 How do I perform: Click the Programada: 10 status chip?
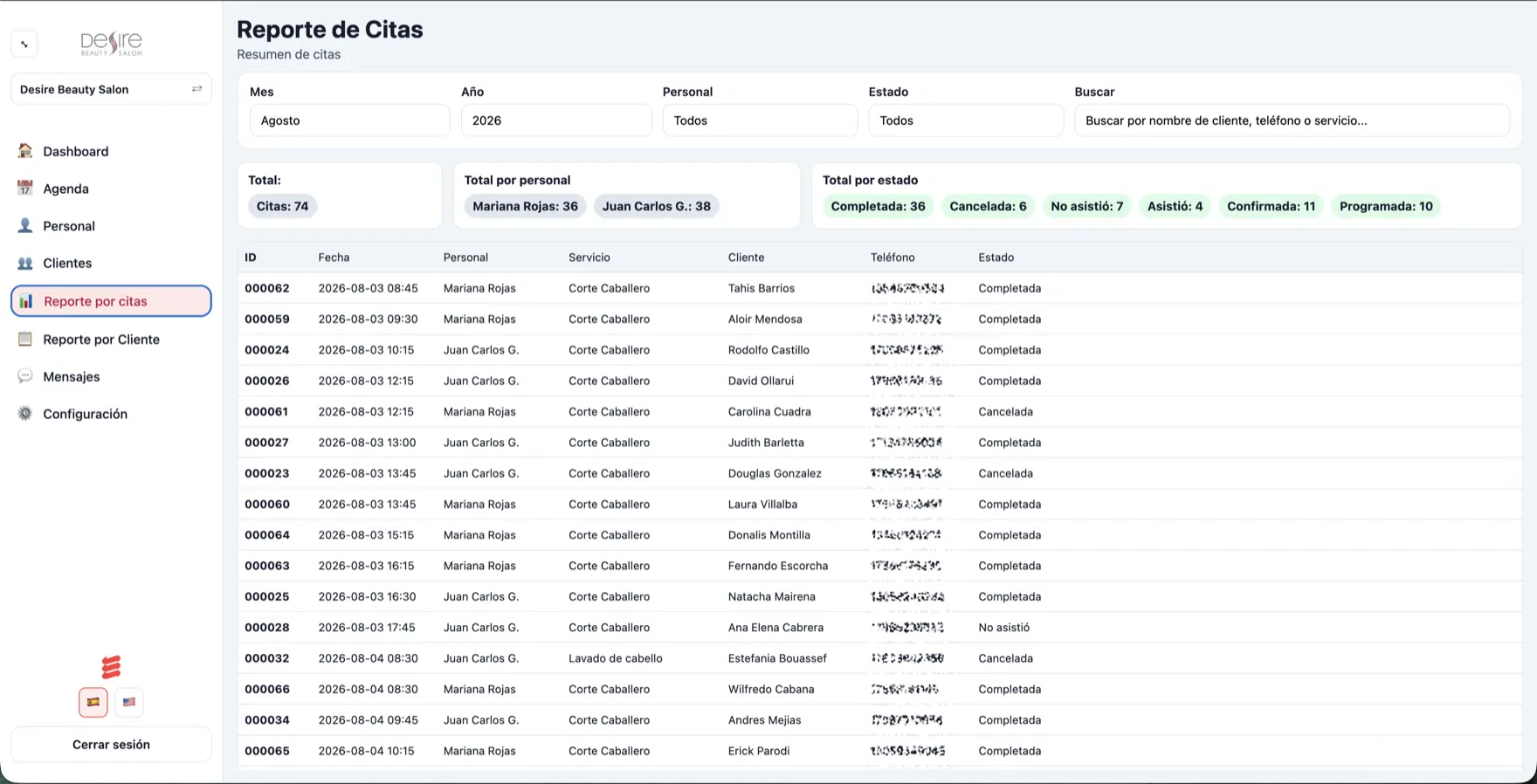coord(1387,206)
